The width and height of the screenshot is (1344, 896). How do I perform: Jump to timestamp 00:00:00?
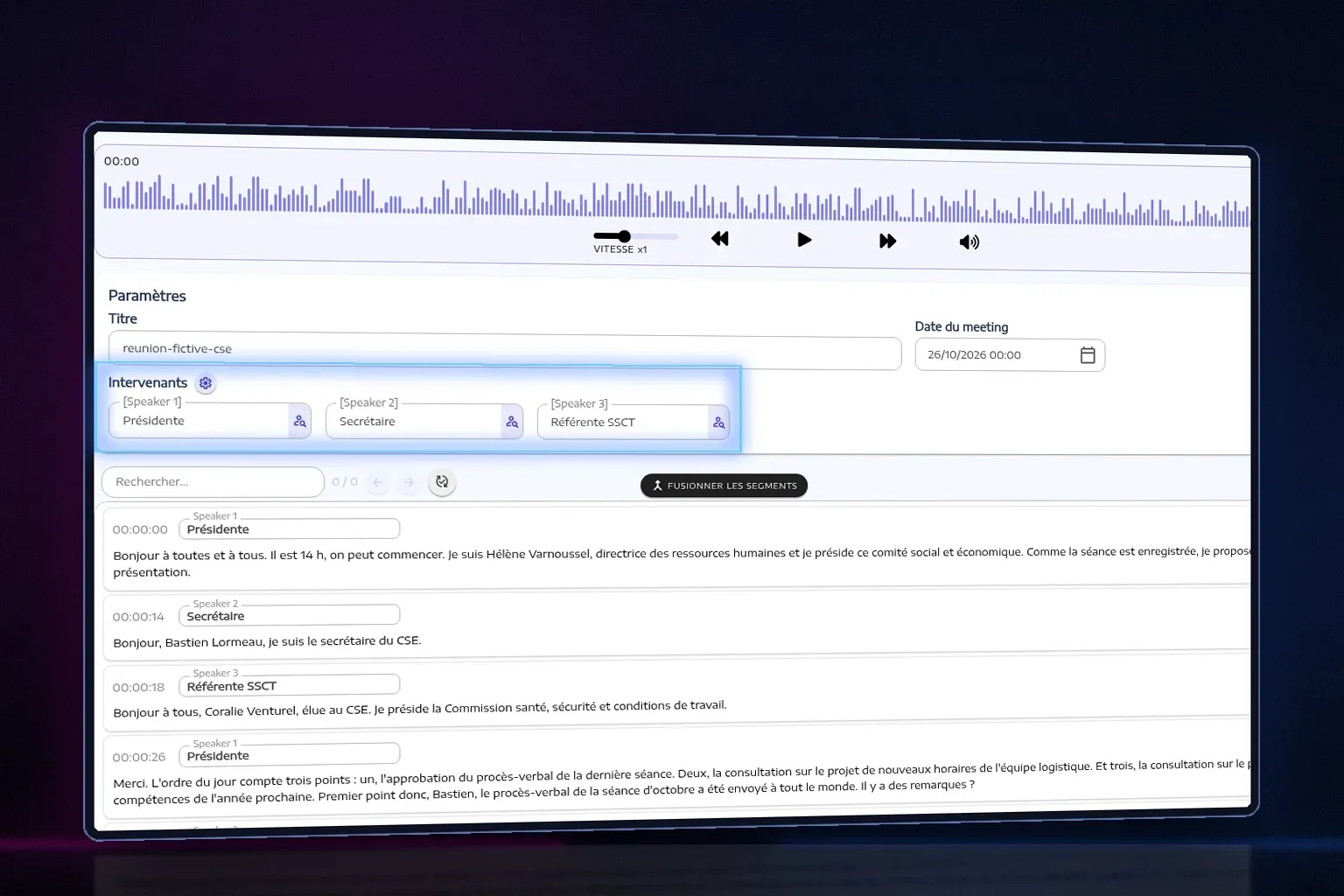click(x=140, y=529)
